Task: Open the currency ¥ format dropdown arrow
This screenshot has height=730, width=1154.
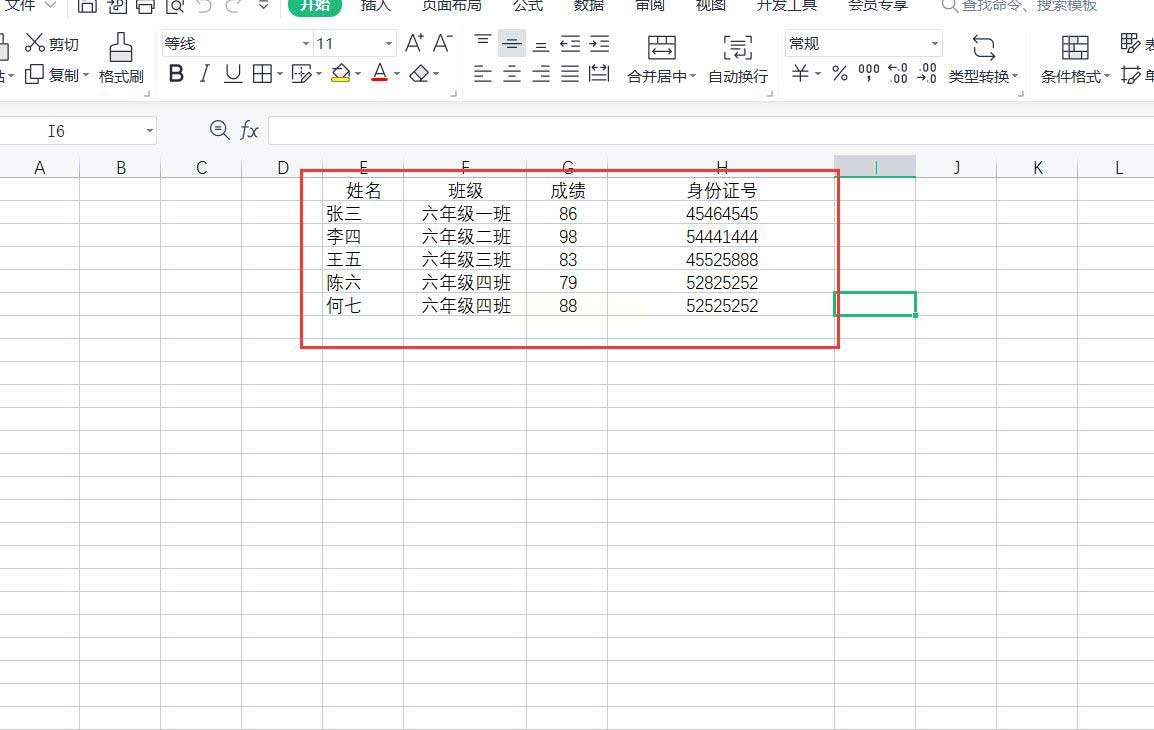Action: 818,74
